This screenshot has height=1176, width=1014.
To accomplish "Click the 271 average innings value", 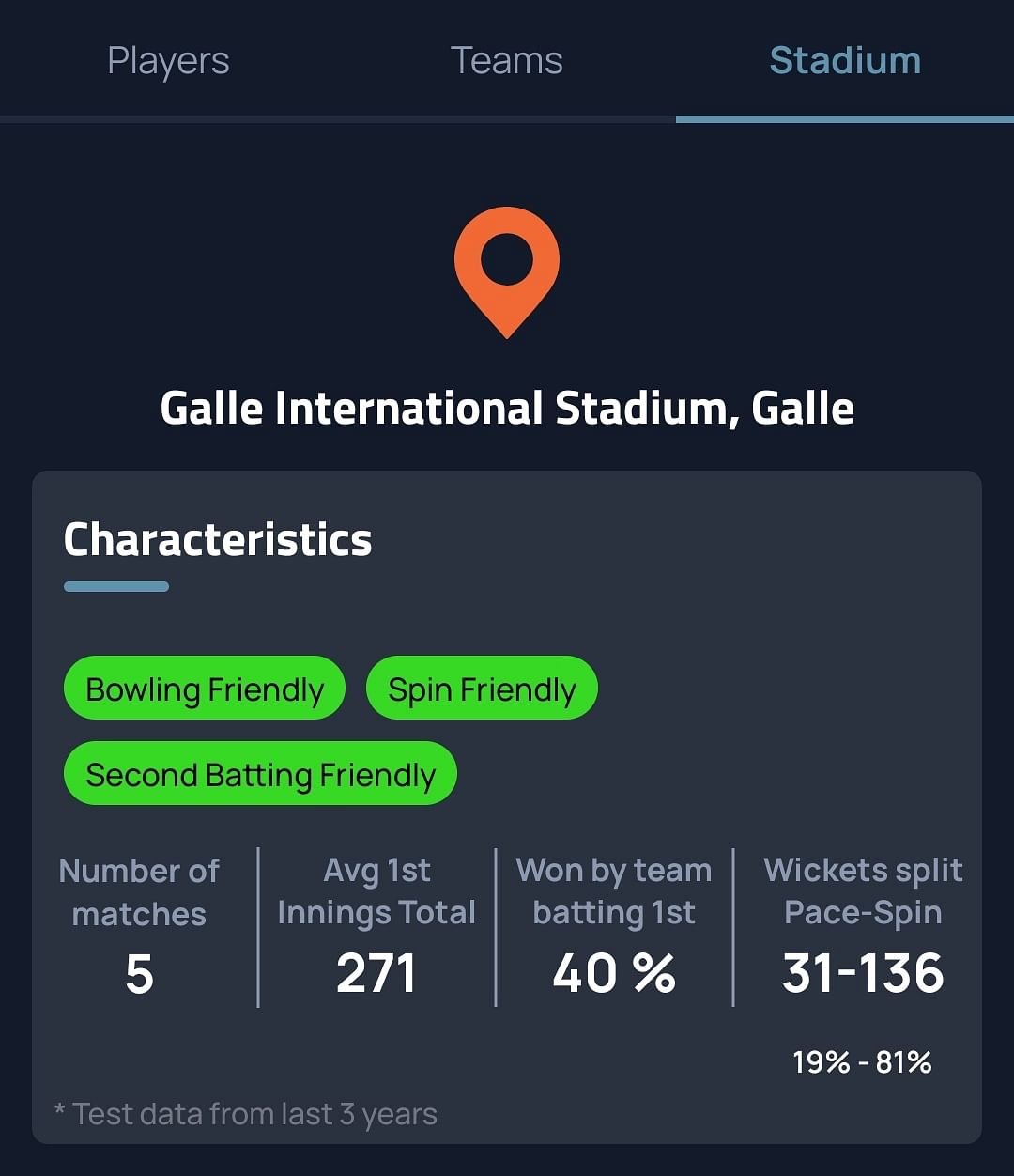I will pyautogui.click(x=376, y=974).
